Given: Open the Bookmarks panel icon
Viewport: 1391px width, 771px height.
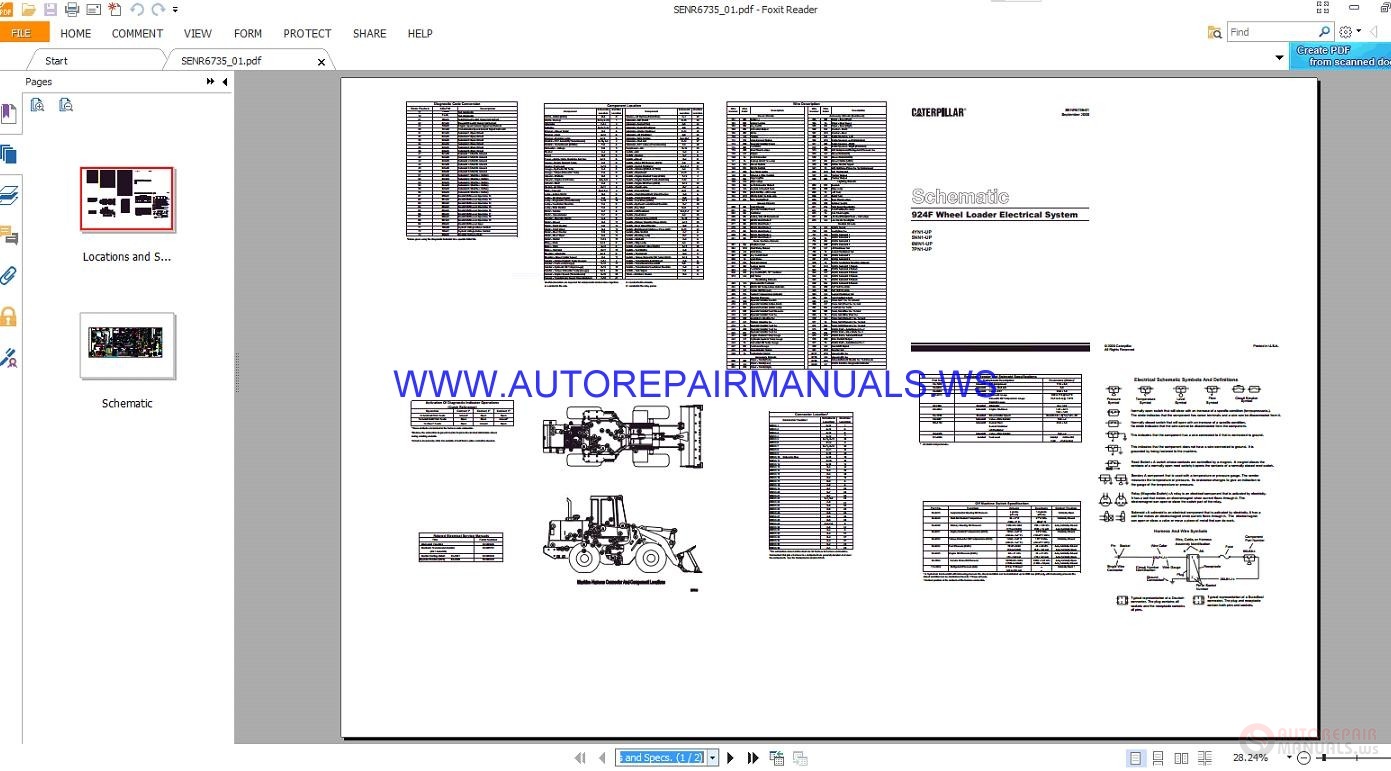Looking at the screenshot, I should (9, 114).
